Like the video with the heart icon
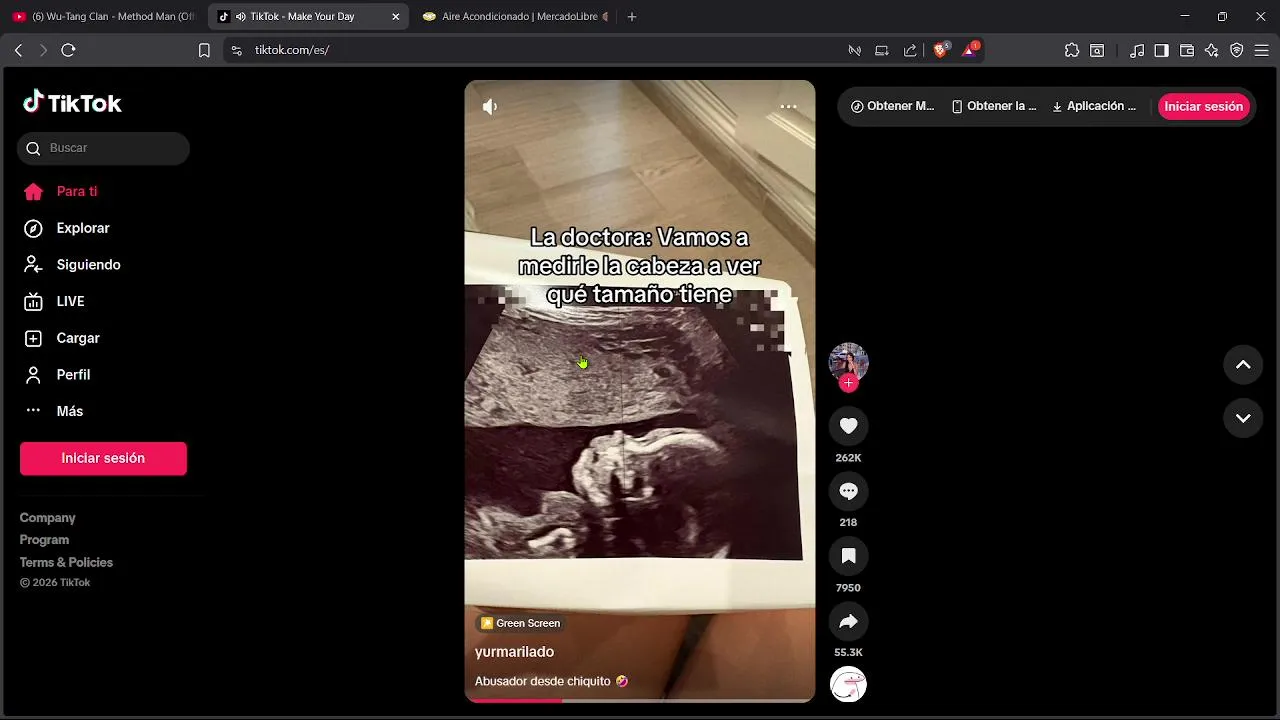1280x720 pixels. click(x=848, y=426)
